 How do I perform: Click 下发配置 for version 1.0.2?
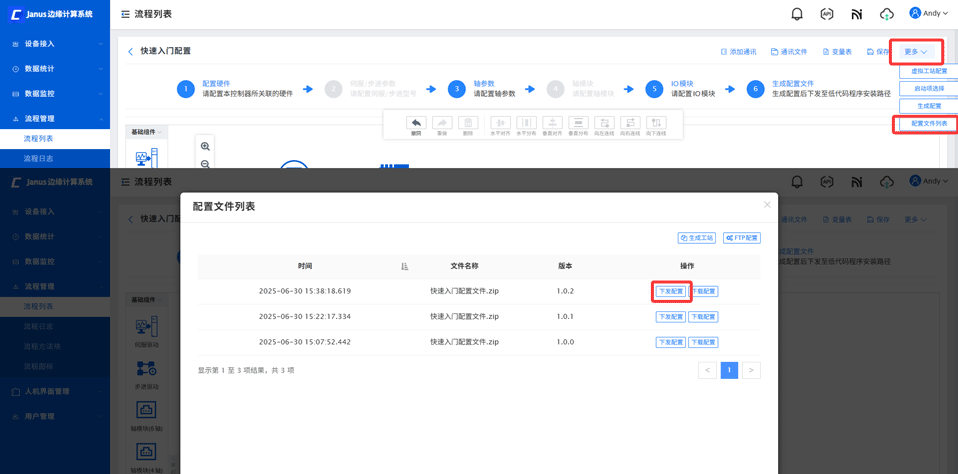click(x=671, y=292)
